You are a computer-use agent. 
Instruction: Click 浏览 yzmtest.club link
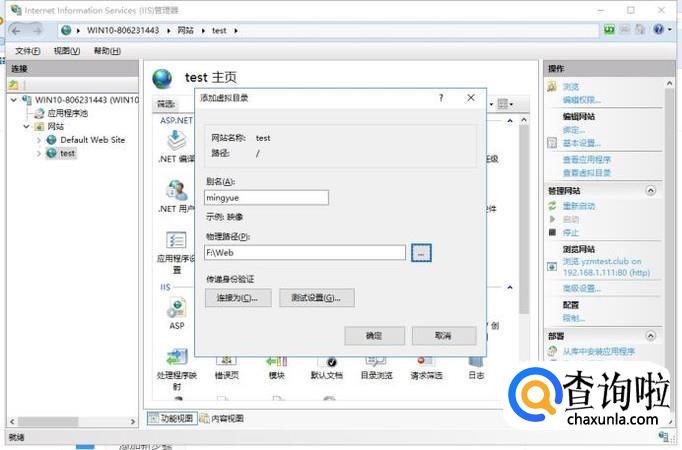606,267
